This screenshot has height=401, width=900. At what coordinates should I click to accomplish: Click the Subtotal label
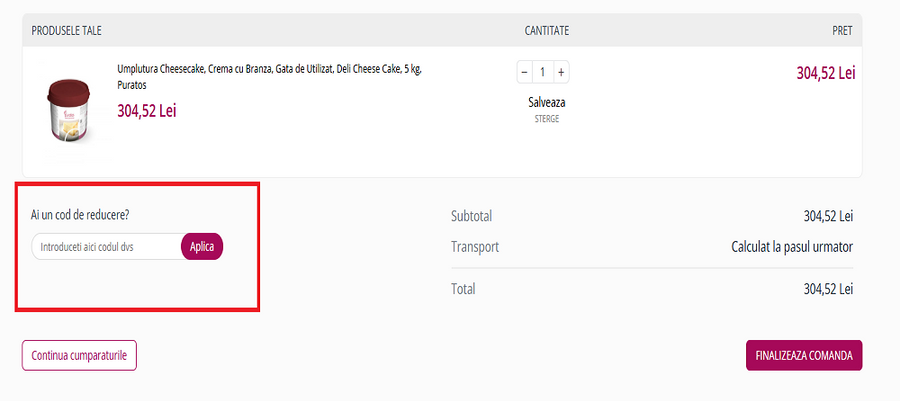[x=472, y=216]
